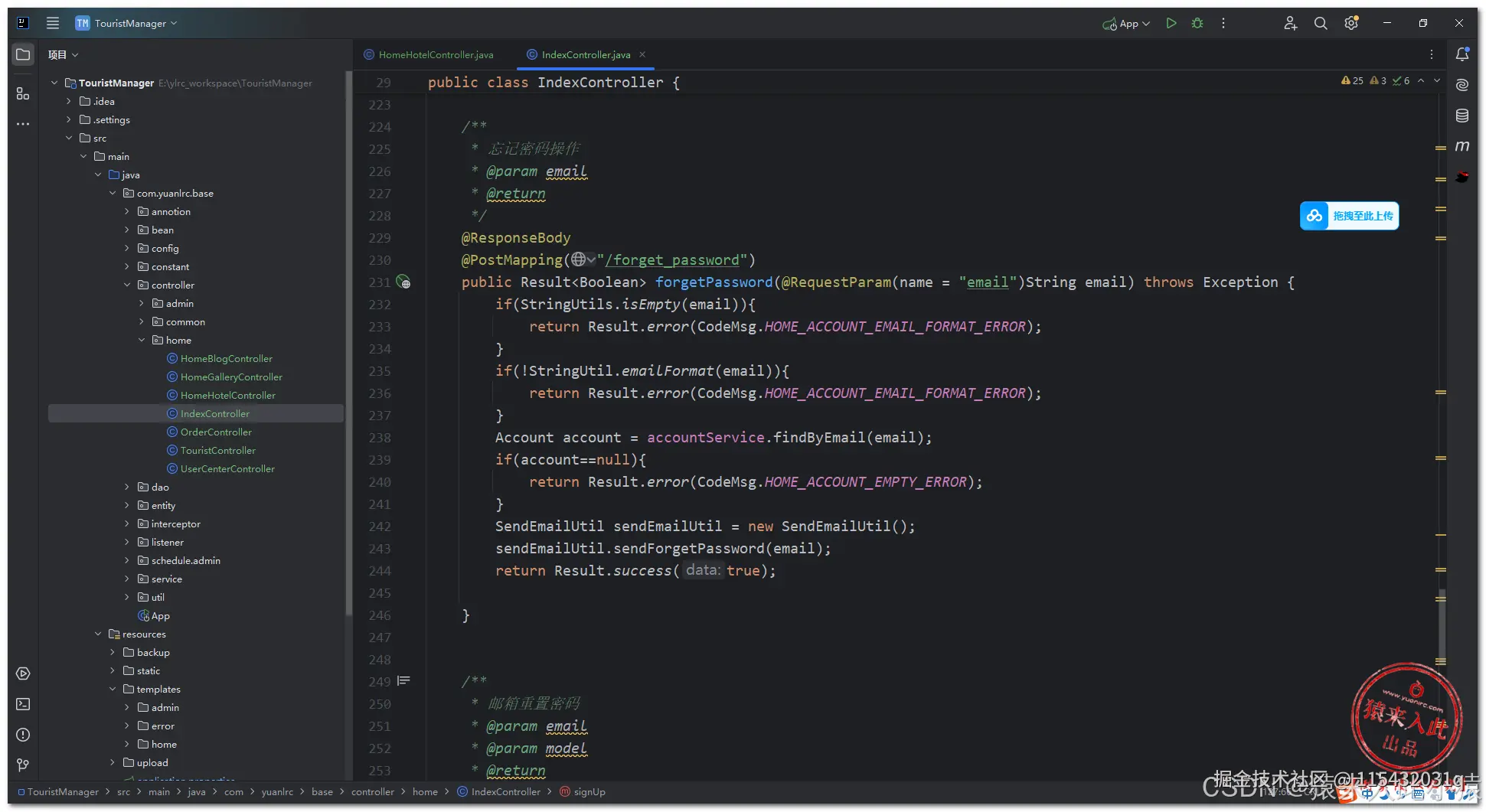This screenshot has width=1486, height=812.
Task: Collapse the templates folder
Action: (x=113, y=689)
